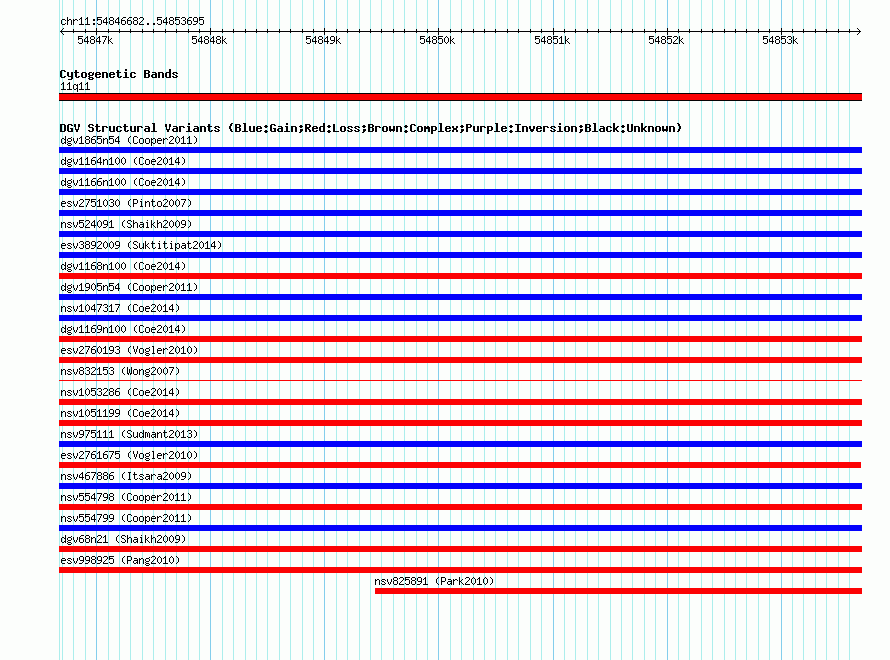This screenshot has height=660, width=890.
Task: Select dgv1169n100 (Coe2014) label
Action: 123,329
